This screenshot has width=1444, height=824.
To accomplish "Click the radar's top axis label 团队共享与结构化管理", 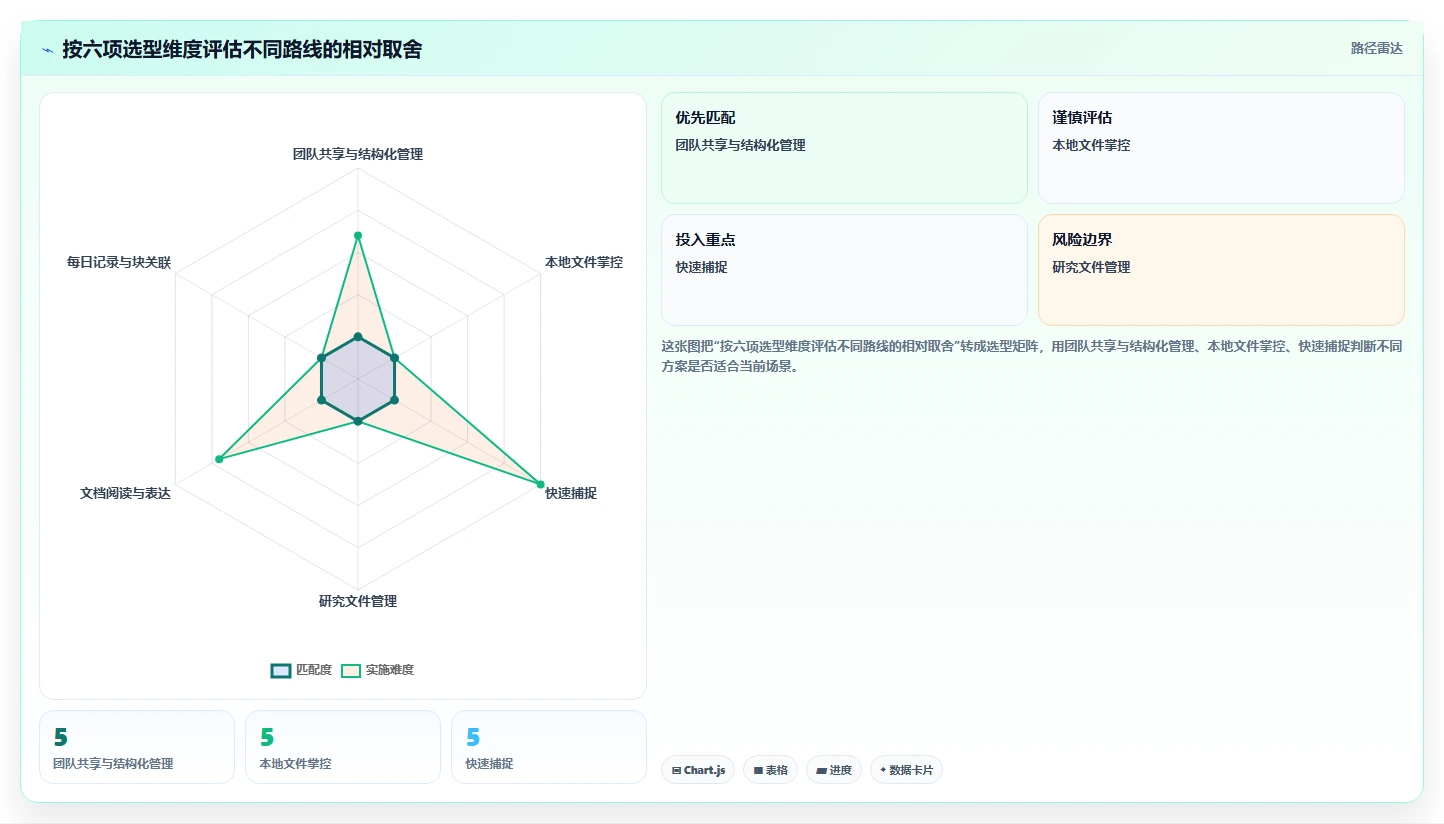I will pyautogui.click(x=358, y=154).
